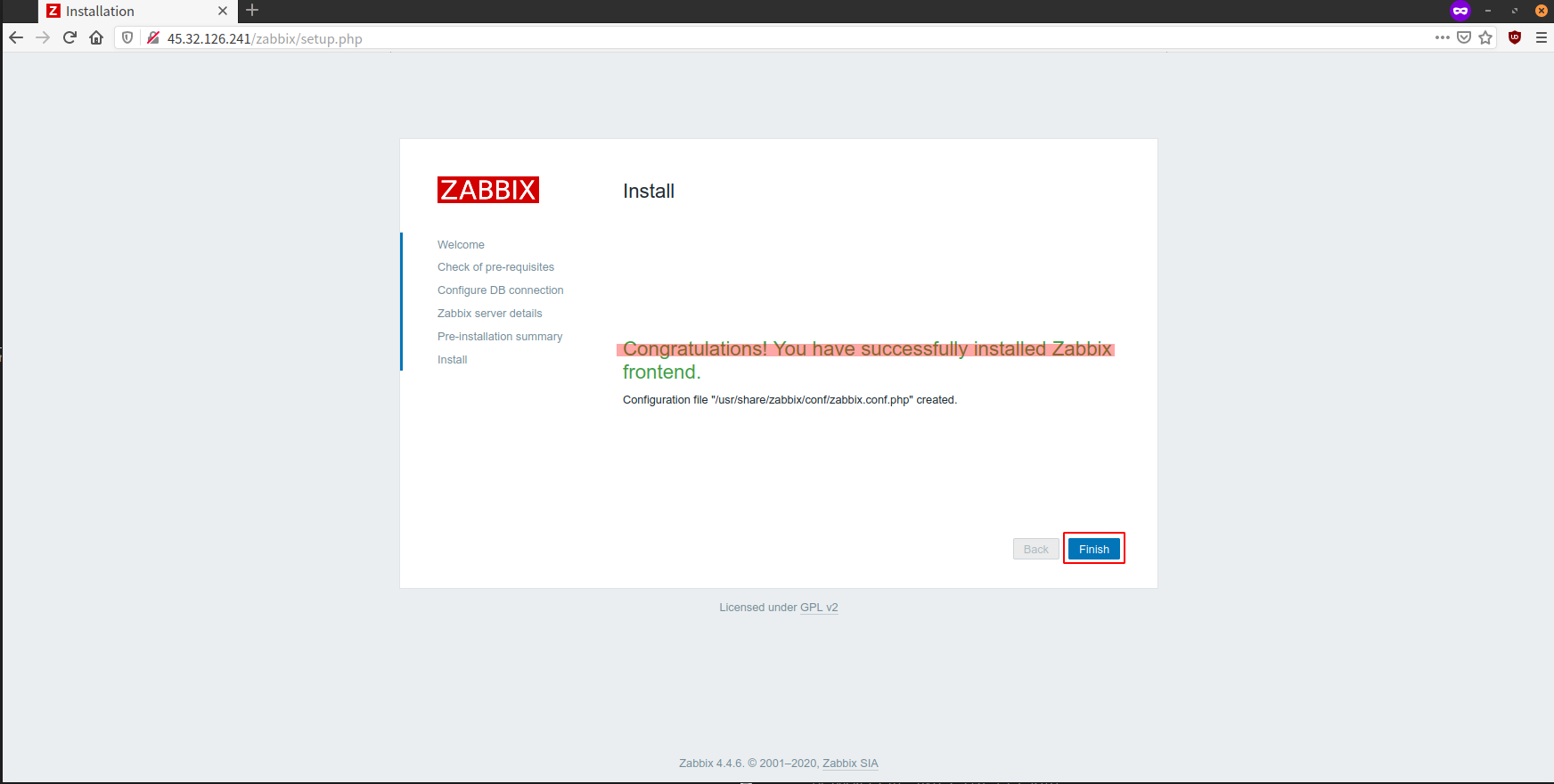Bookmark this page with the star
Screen dimensions: 1554x784
tap(1485, 37)
